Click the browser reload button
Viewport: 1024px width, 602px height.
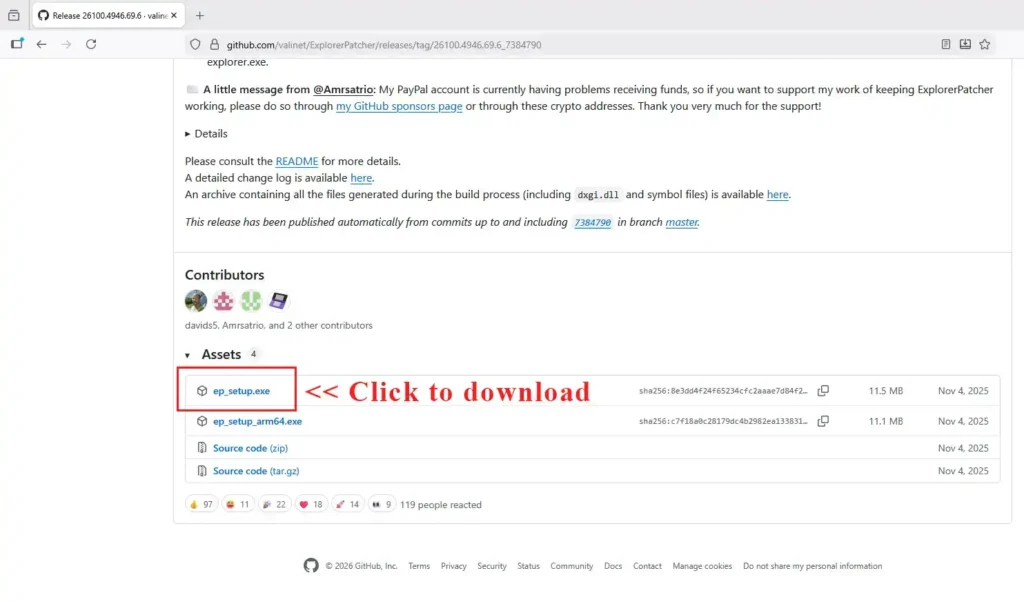tap(91, 44)
